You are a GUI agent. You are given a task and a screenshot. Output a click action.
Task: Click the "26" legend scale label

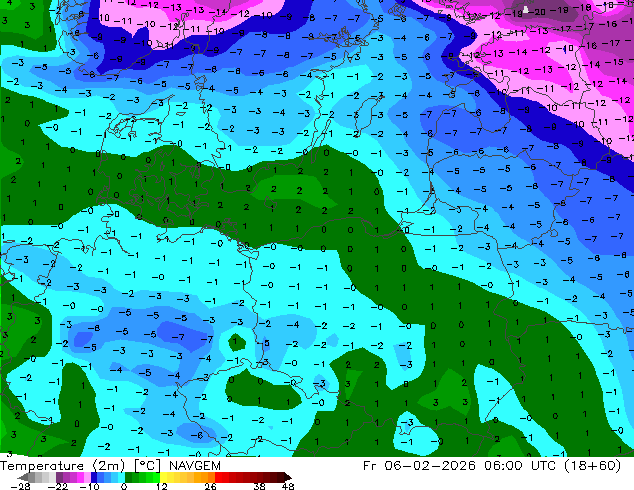point(210,486)
